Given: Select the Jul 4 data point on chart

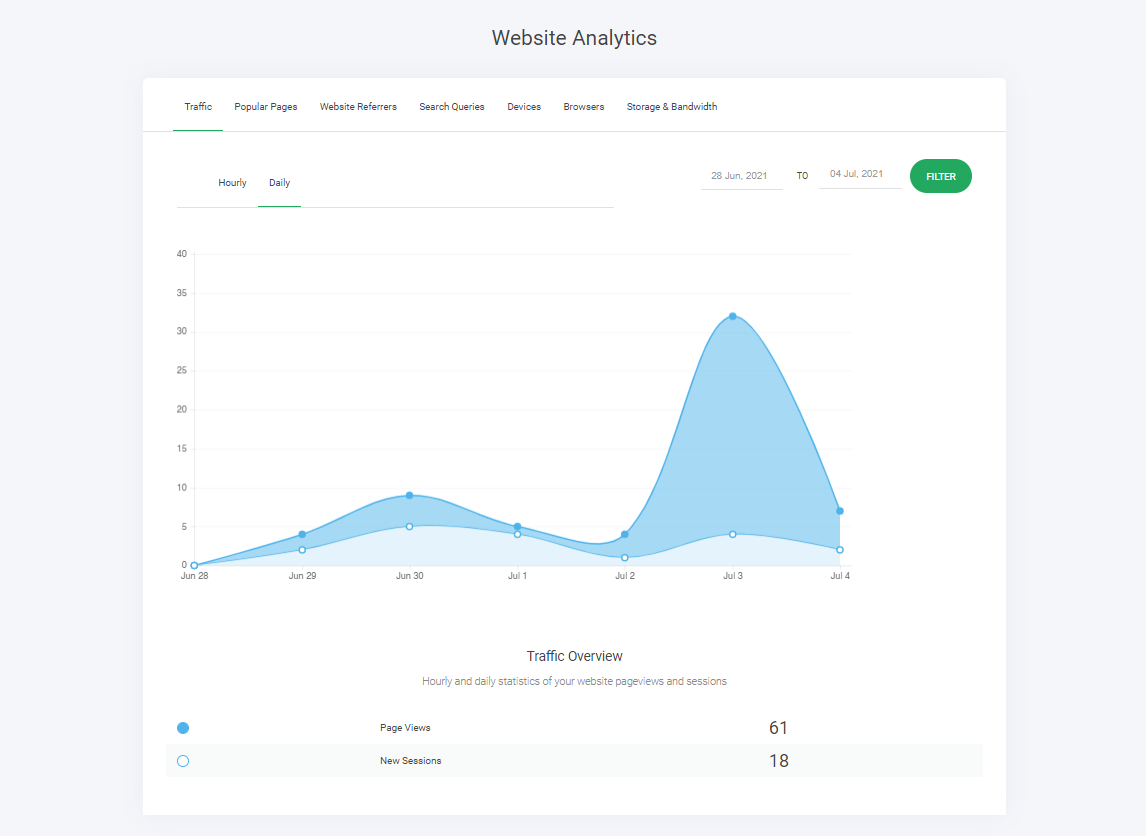Looking at the screenshot, I should tap(841, 510).
